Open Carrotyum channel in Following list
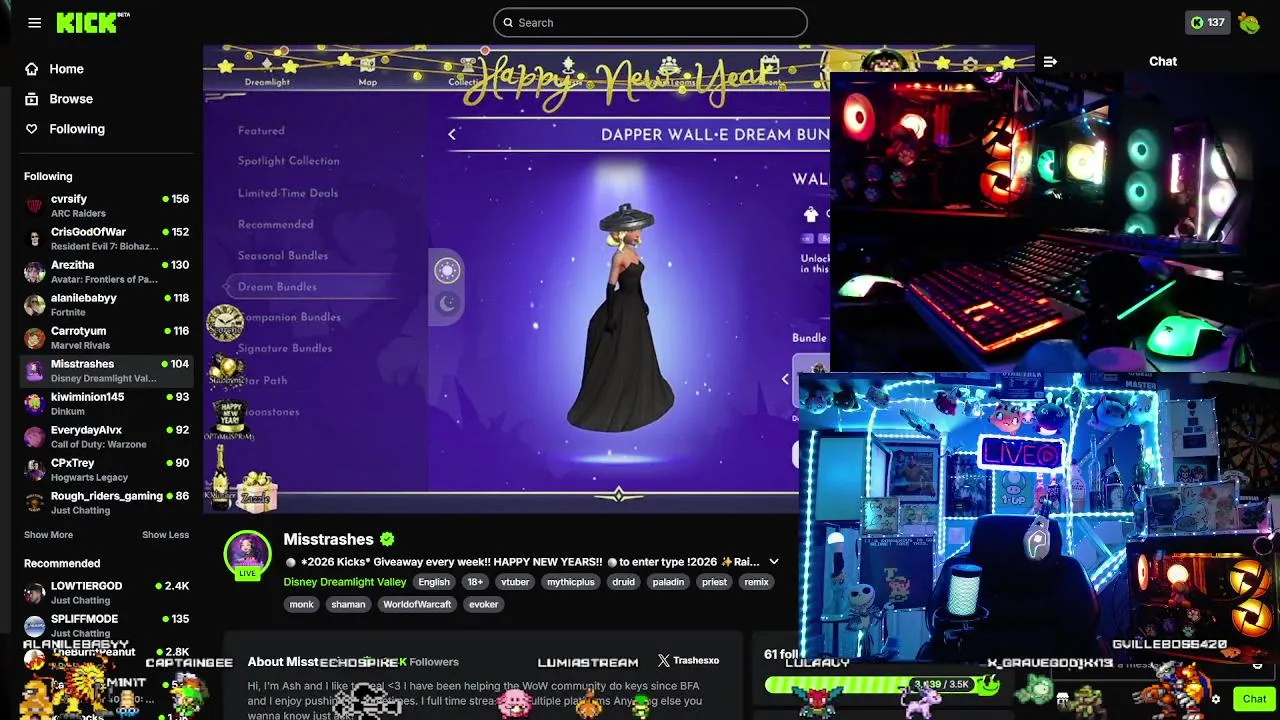Viewport: 1280px width, 720px height. coord(106,337)
